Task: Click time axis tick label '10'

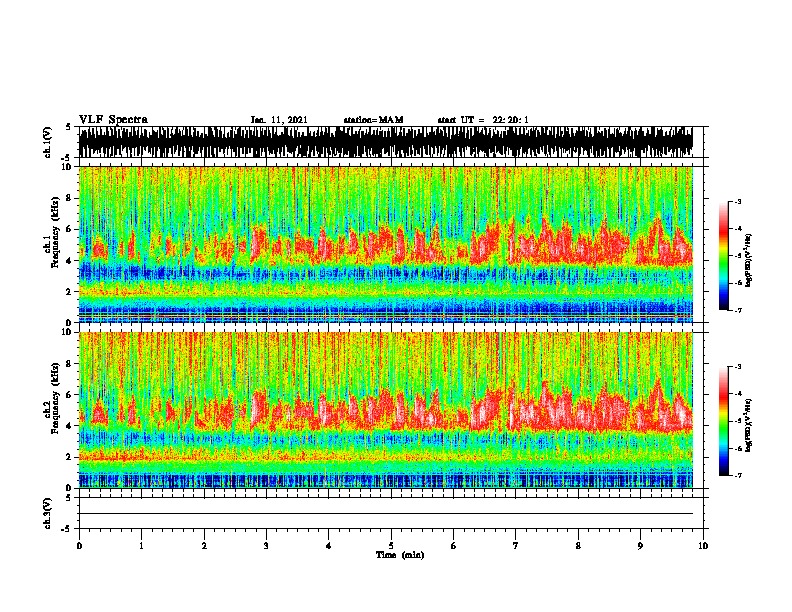Action: 703,546
